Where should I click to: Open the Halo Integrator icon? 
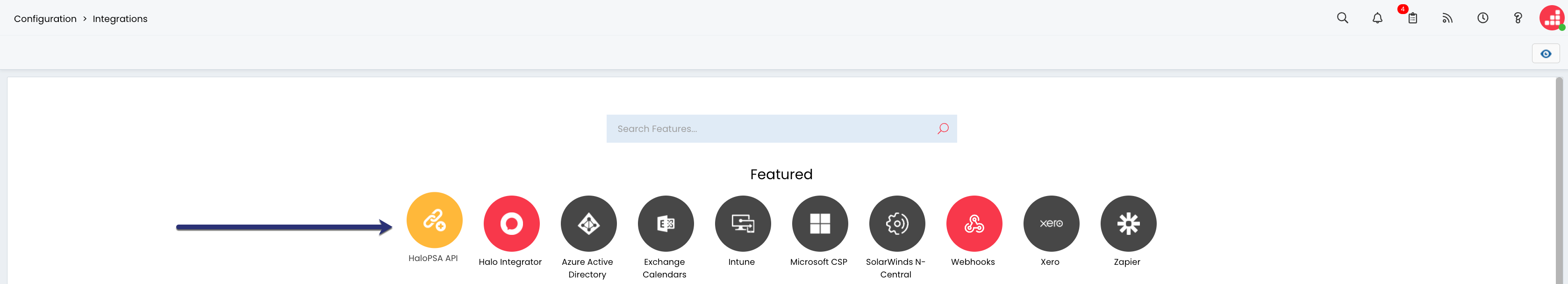coord(511,224)
